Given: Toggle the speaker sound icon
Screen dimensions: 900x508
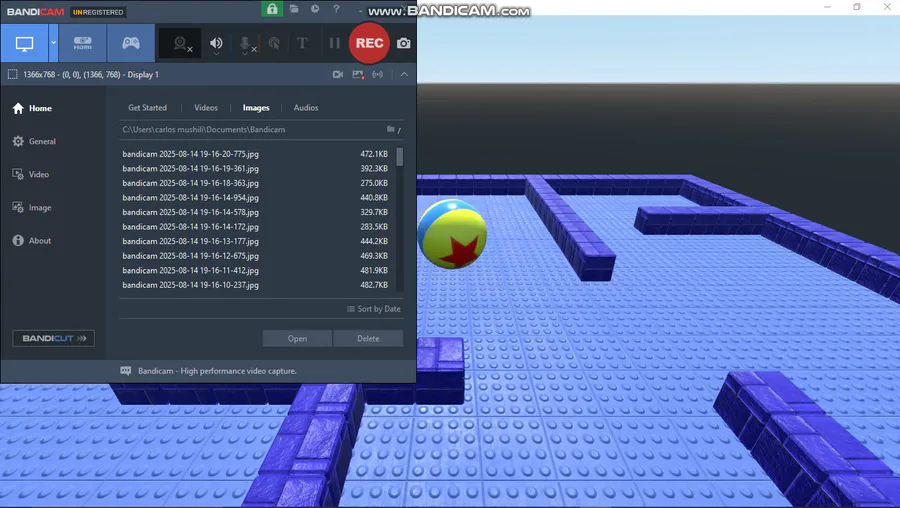Looking at the screenshot, I should click(216, 42).
